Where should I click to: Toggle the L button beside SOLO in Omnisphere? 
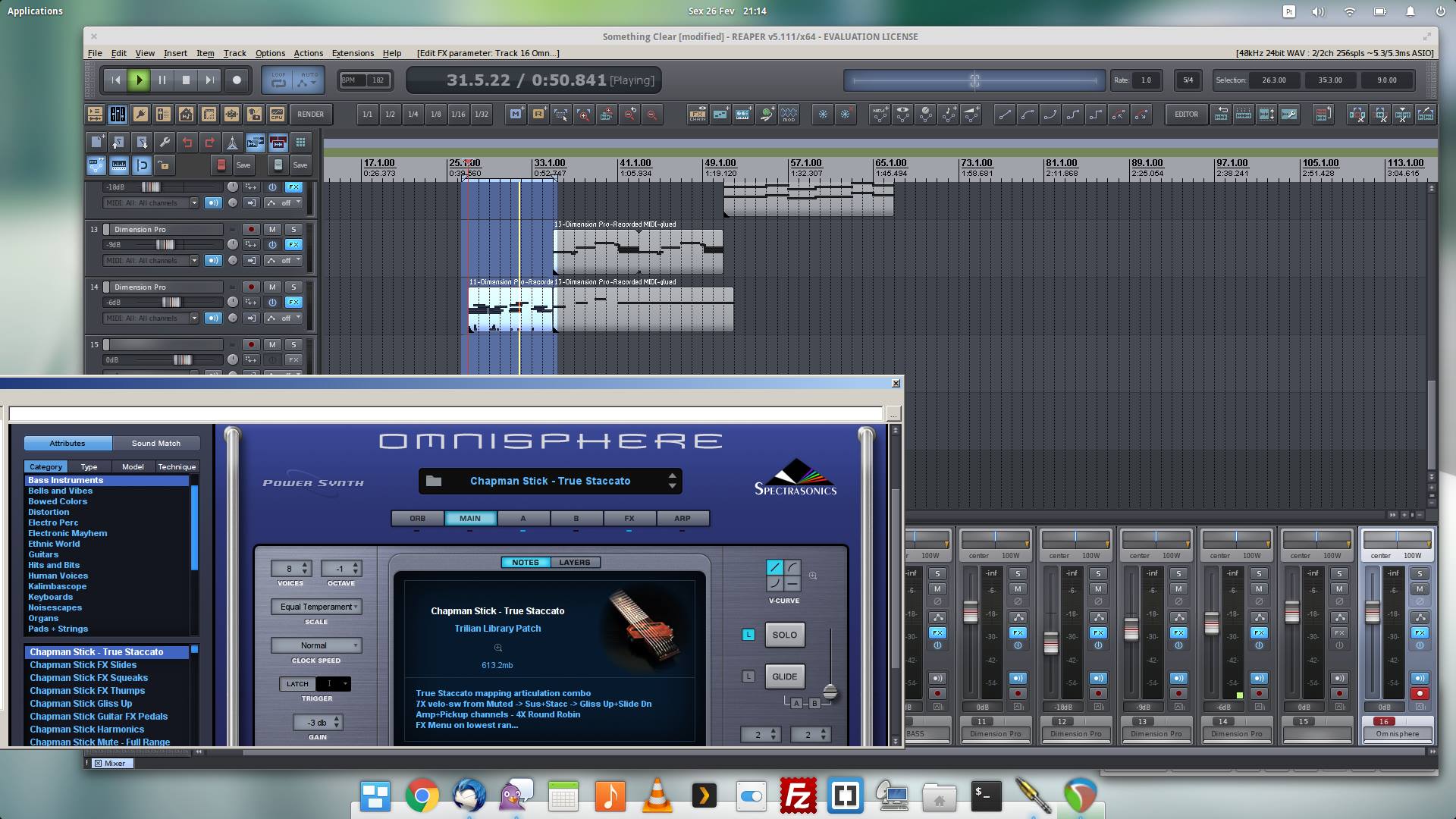748,635
